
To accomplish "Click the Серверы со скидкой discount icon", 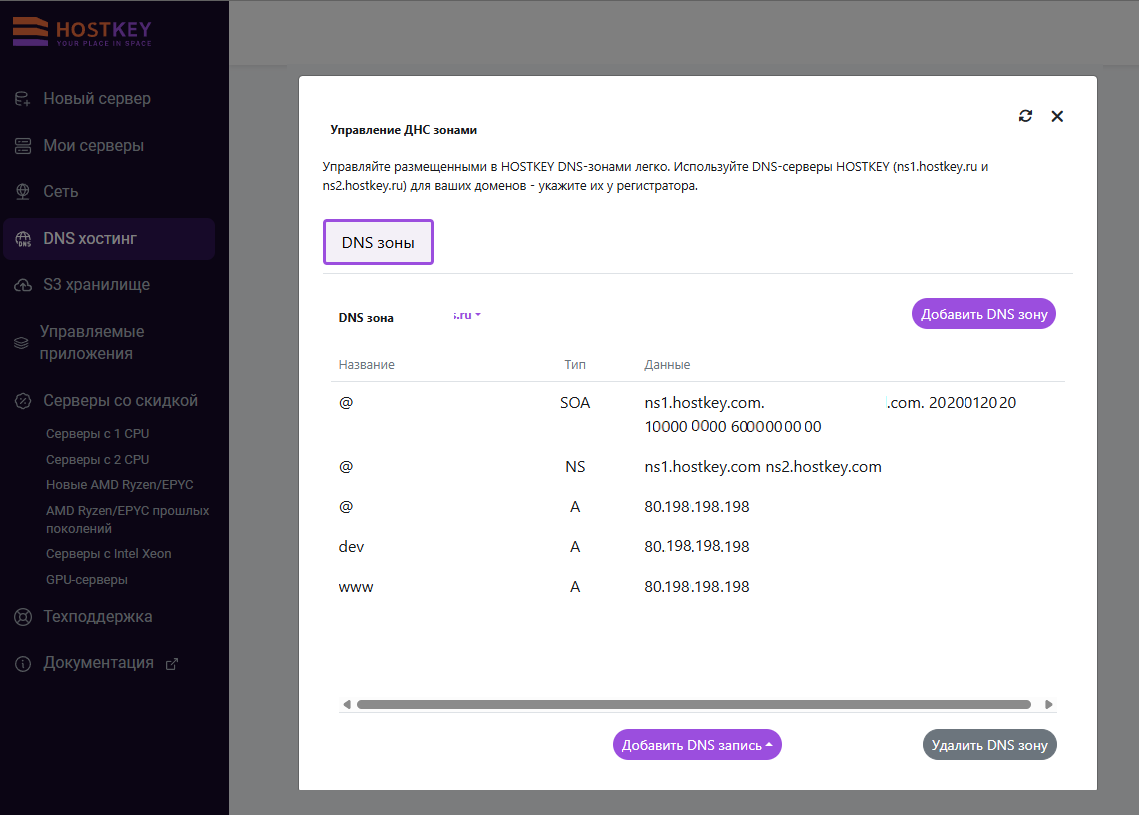I will pos(23,401).
